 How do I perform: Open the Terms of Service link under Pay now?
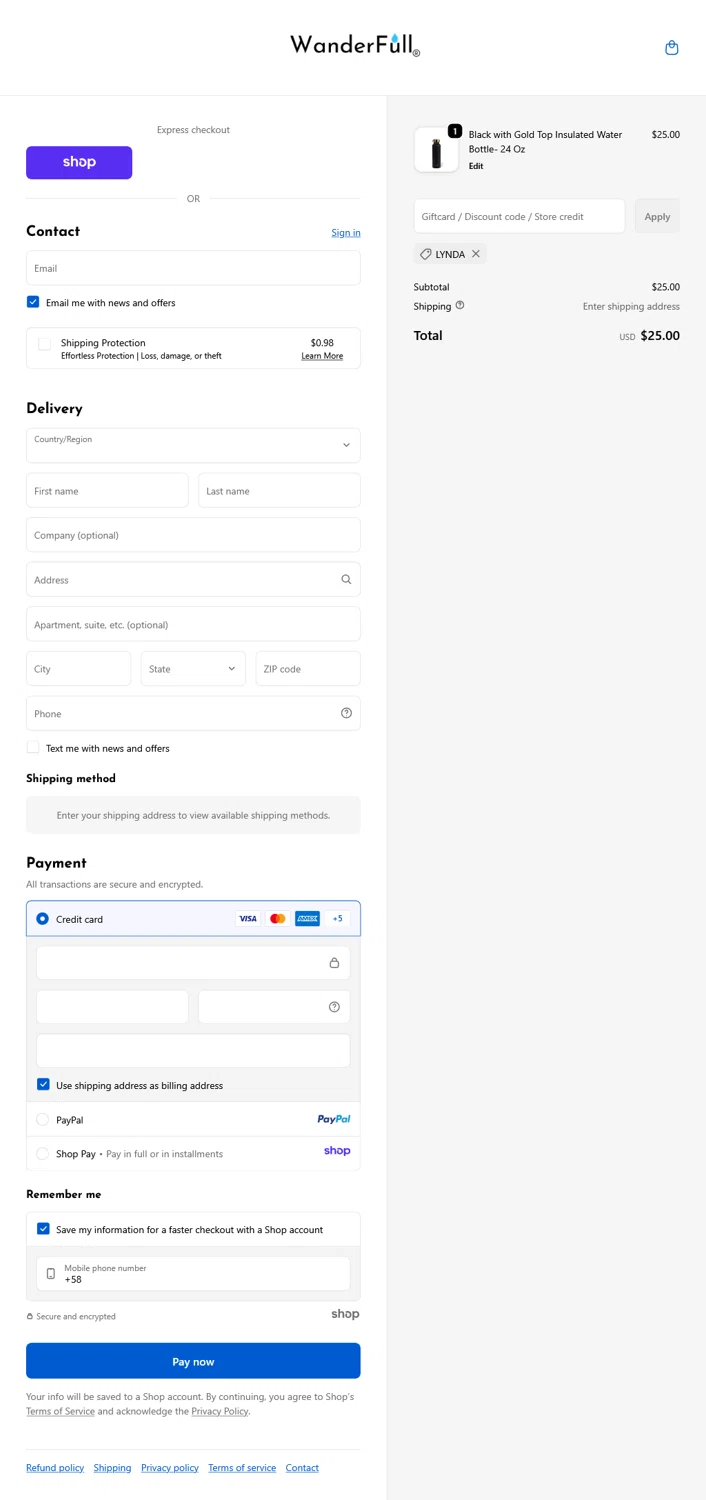point(60,1412)
